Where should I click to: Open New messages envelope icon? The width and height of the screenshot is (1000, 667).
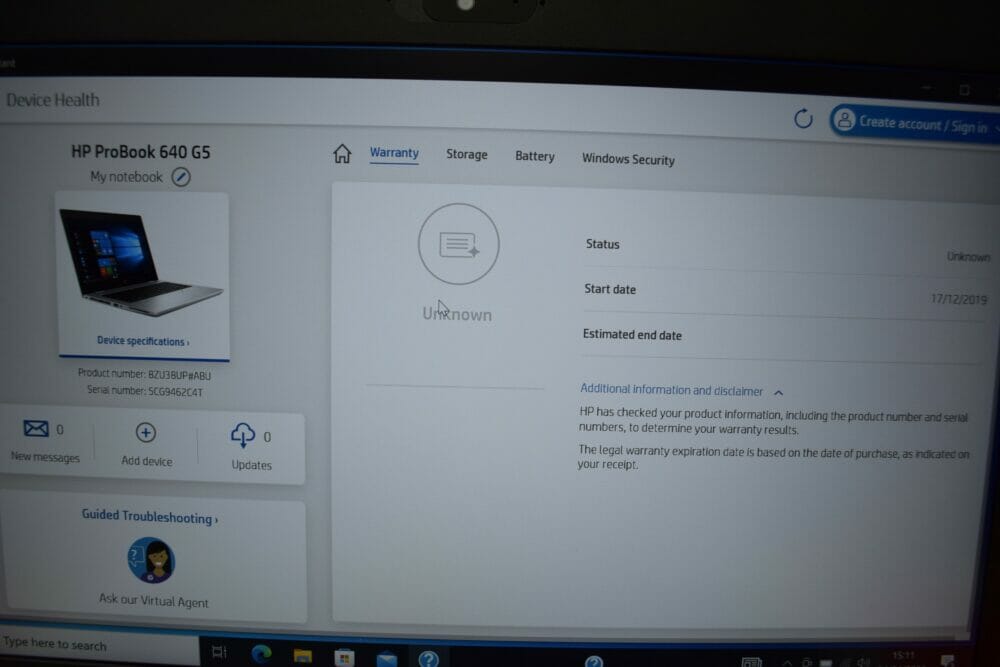point(36,428)
